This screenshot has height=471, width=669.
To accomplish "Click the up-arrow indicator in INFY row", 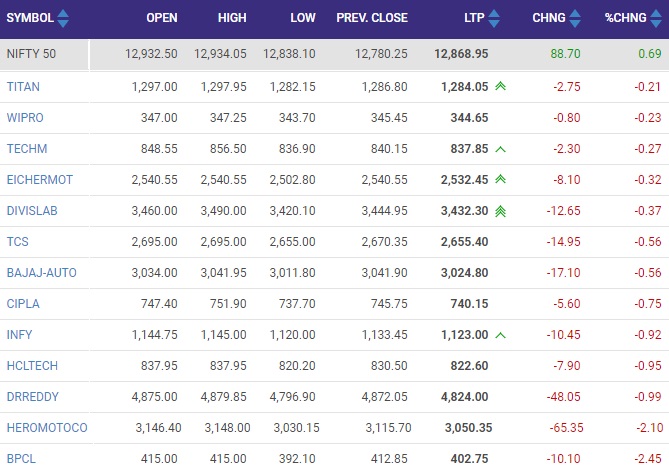I will (x=500, y=335).
